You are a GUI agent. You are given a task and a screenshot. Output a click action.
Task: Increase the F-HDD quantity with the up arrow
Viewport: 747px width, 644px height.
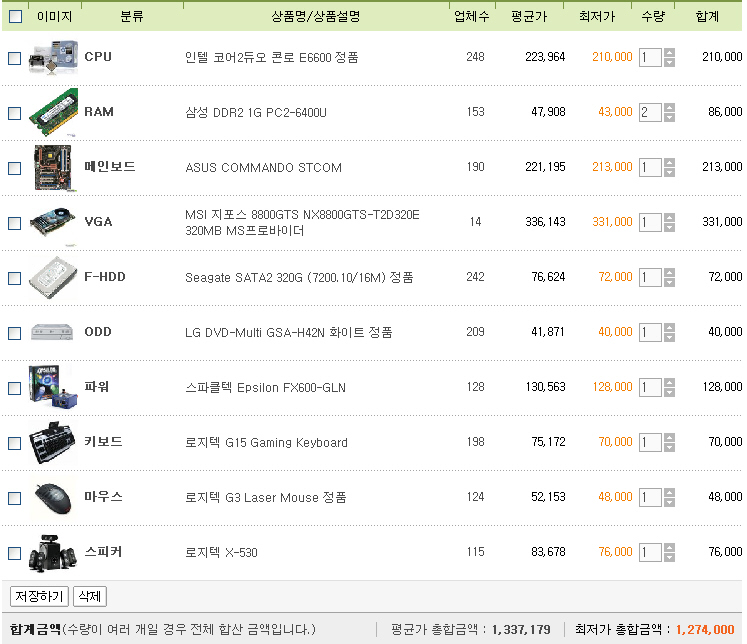coord(669,273)
